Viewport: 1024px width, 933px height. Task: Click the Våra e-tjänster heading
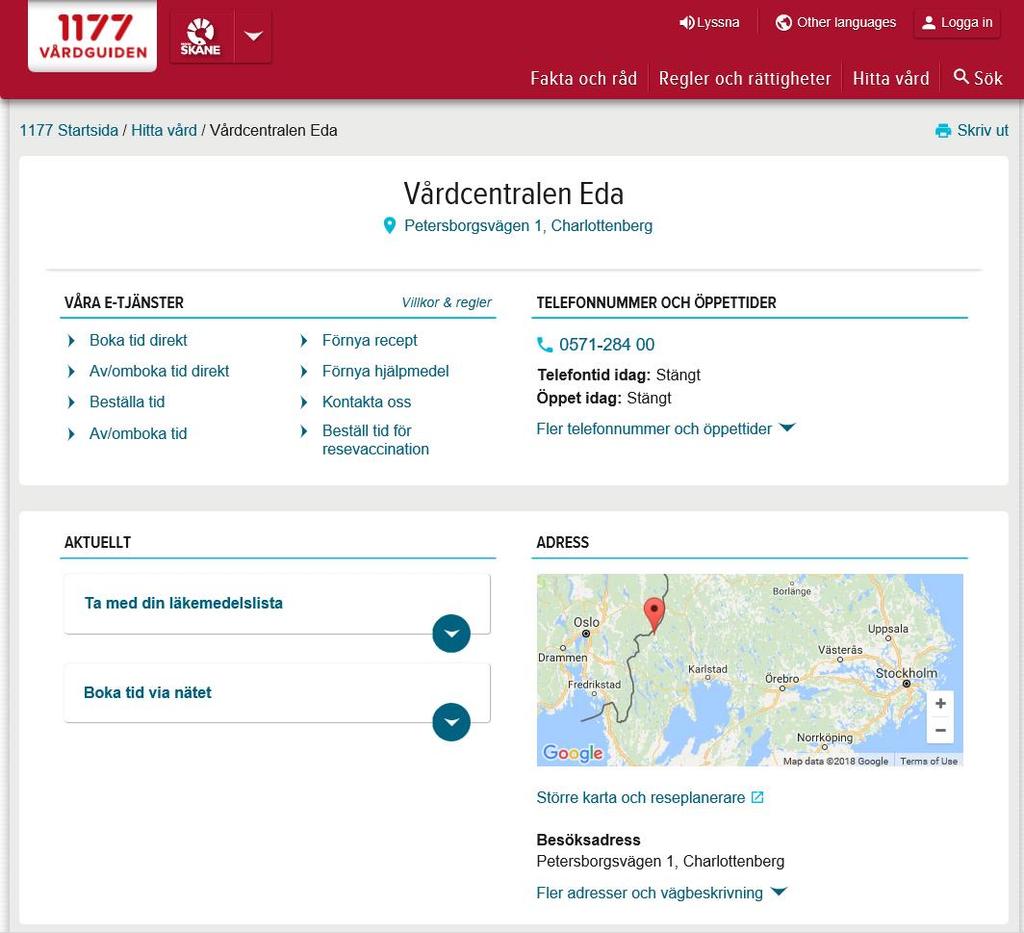point(123,303)
